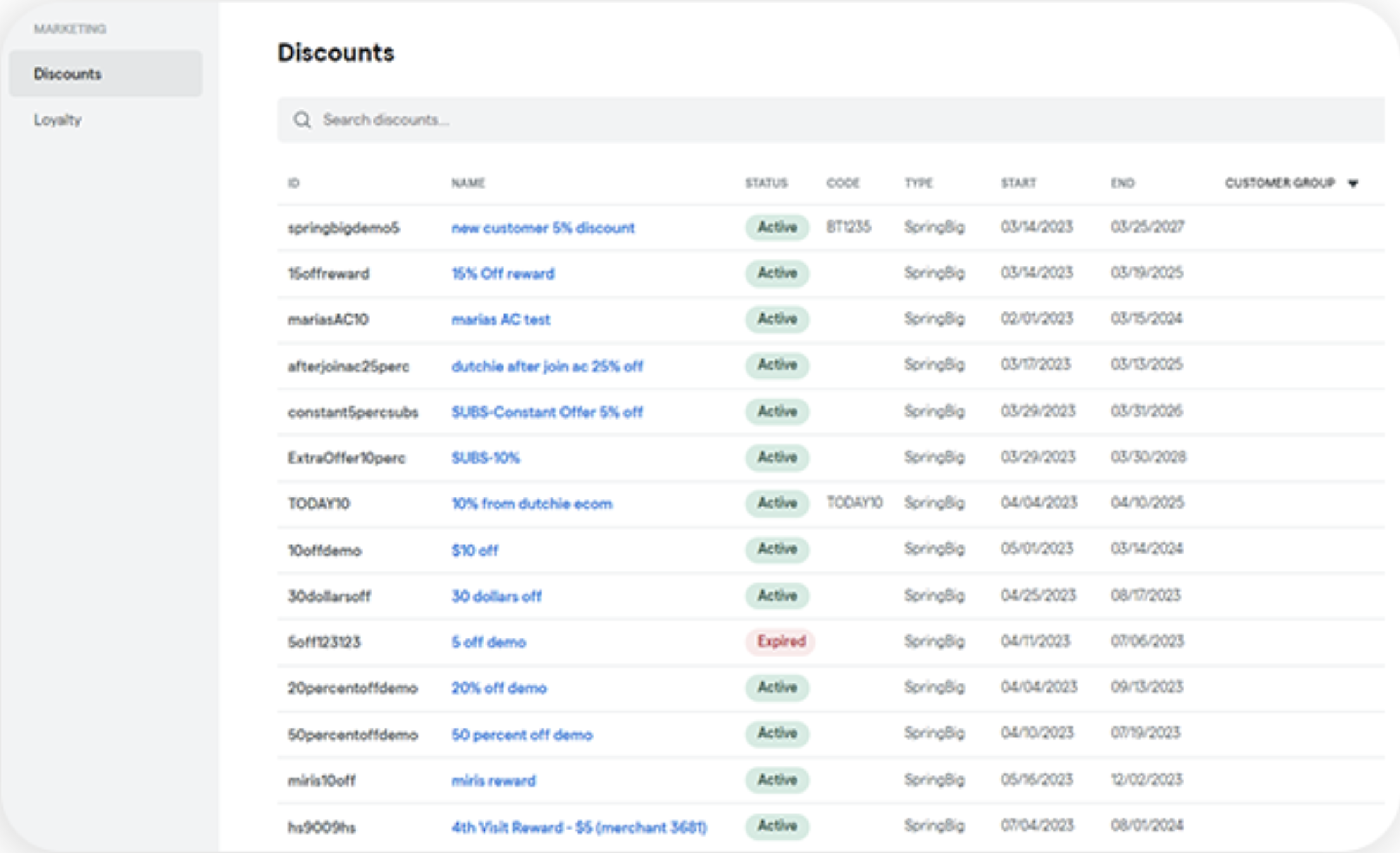Select the 30dollarsoff ID cell
This screenshot has height=853, width=1400.
tap(329, 596)
